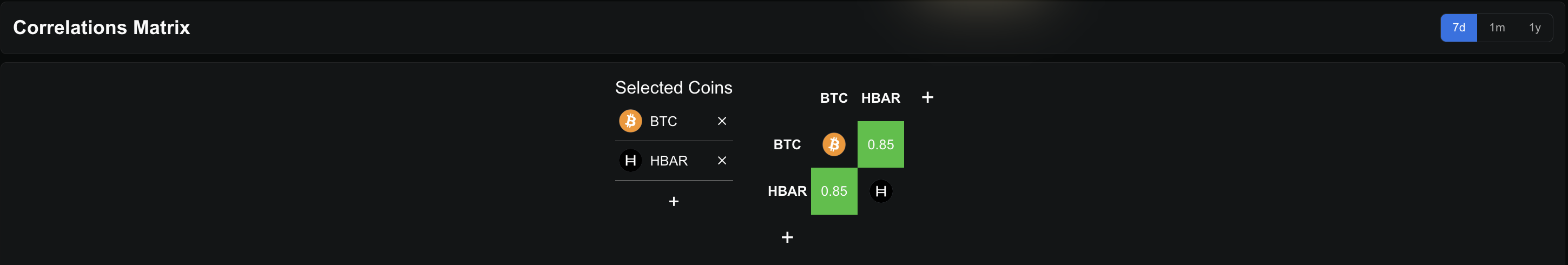This screenshot has width=1568, height=265.
Task: Click the Bitcoin icon in the matrix diagonal
Action: (x=834, y=144)
